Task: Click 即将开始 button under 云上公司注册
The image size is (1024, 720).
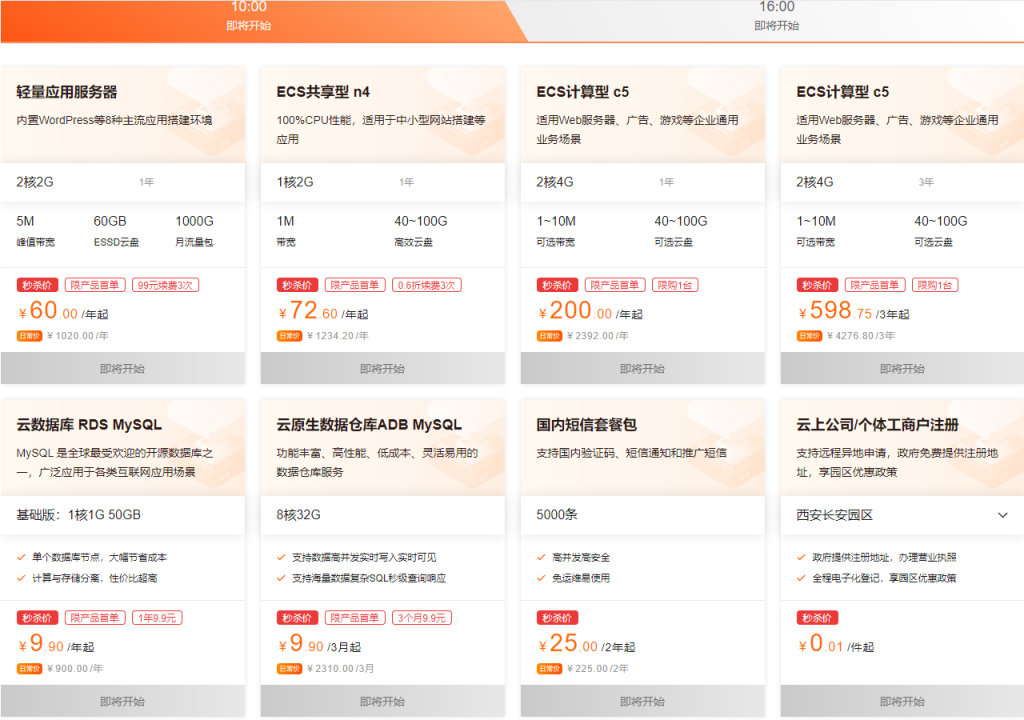Action: point(903,701)
